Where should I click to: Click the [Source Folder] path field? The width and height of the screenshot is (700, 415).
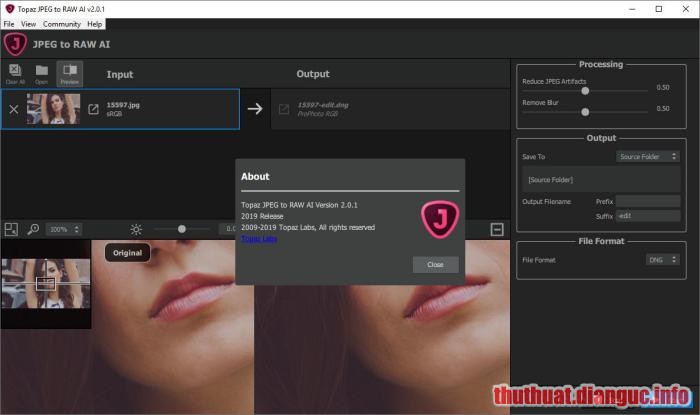pyautogui.click(x=601, y=180)
